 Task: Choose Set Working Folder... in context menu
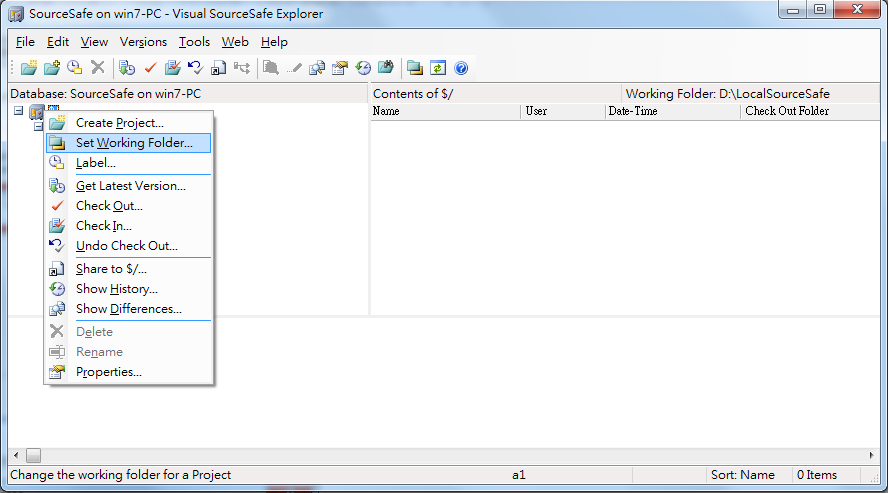click(x=134, y=143)
